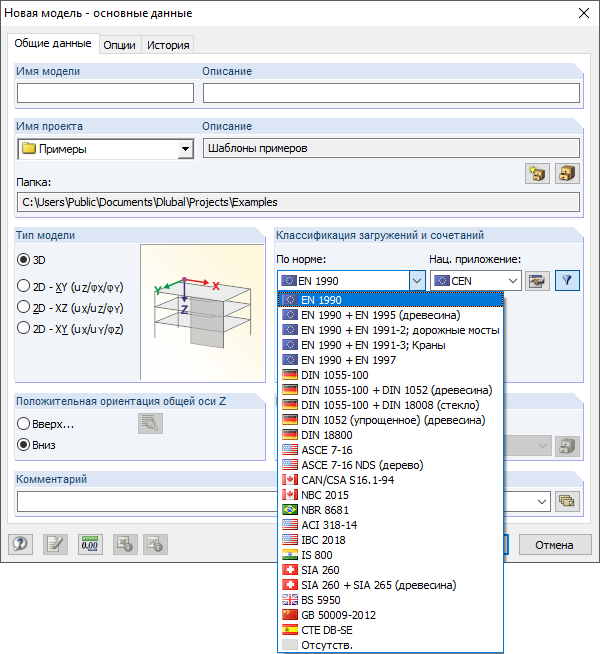600x654 pixels.
Task: Click the 3D model preview image
Action: pos(203,312)
